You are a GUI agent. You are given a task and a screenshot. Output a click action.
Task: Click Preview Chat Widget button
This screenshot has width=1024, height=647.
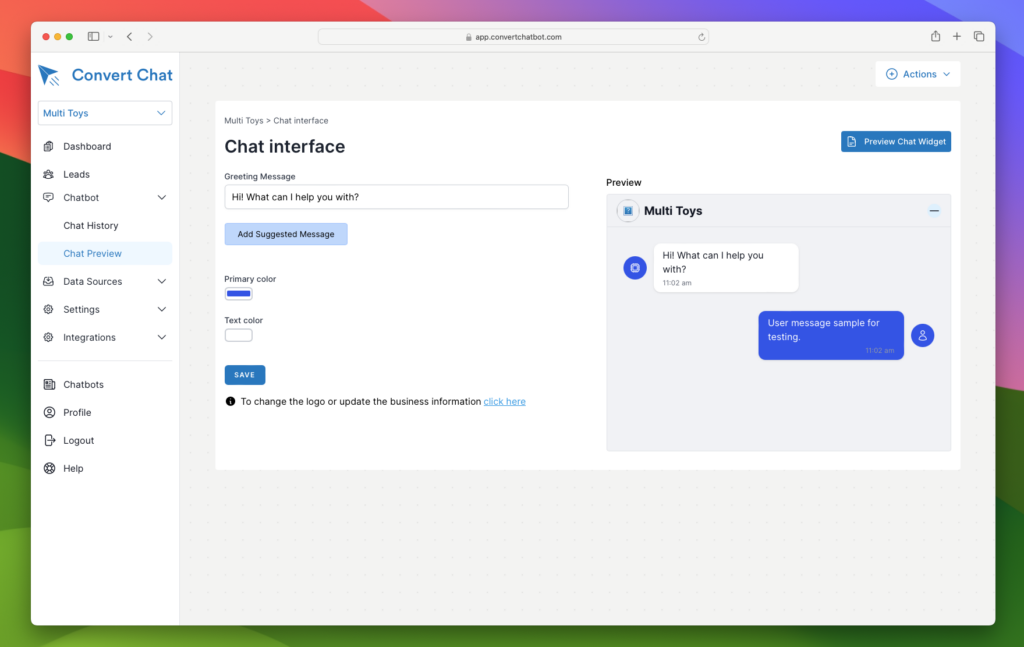pos(895,142)
